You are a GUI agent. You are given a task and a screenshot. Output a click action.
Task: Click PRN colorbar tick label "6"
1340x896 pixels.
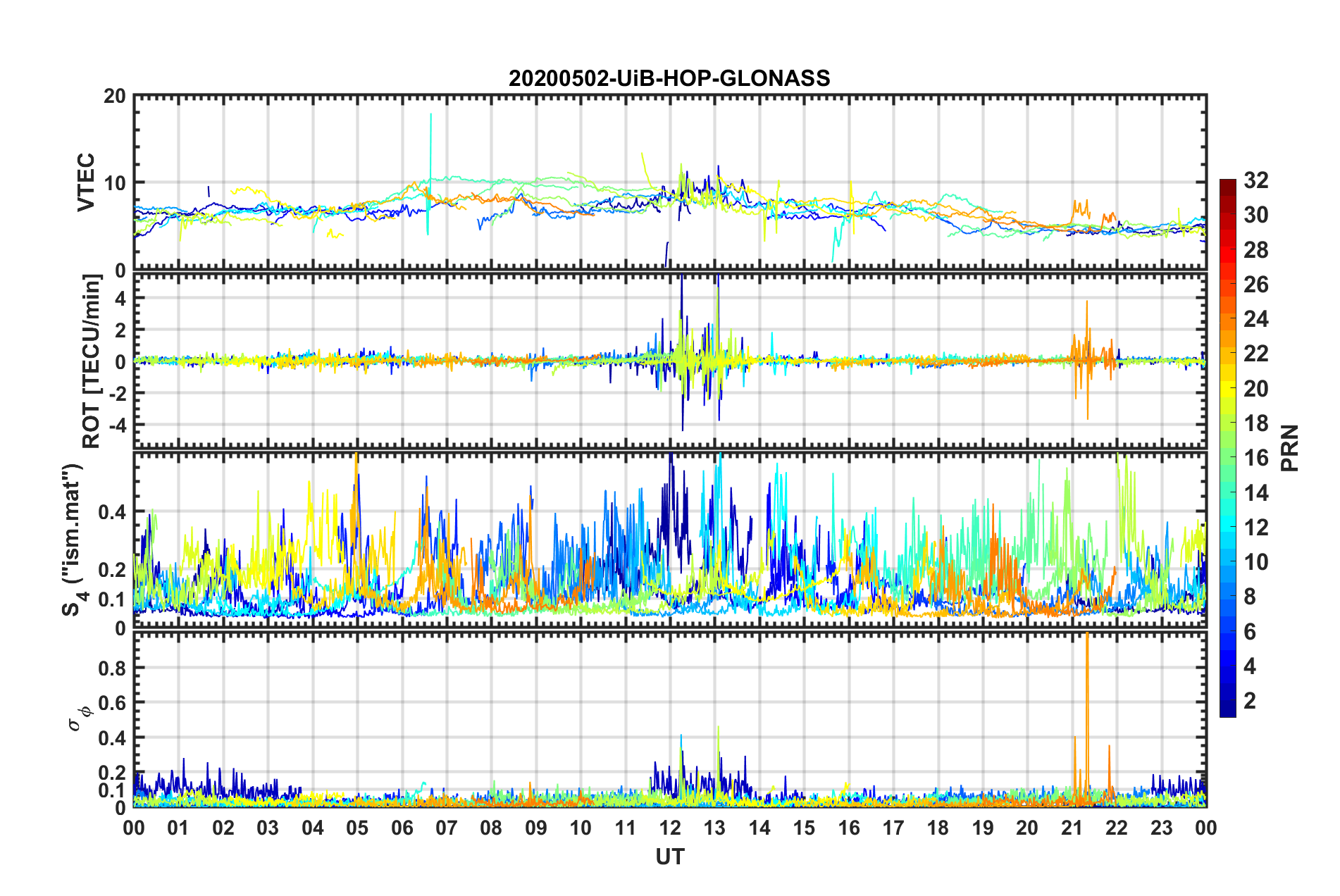point(1250,632)
